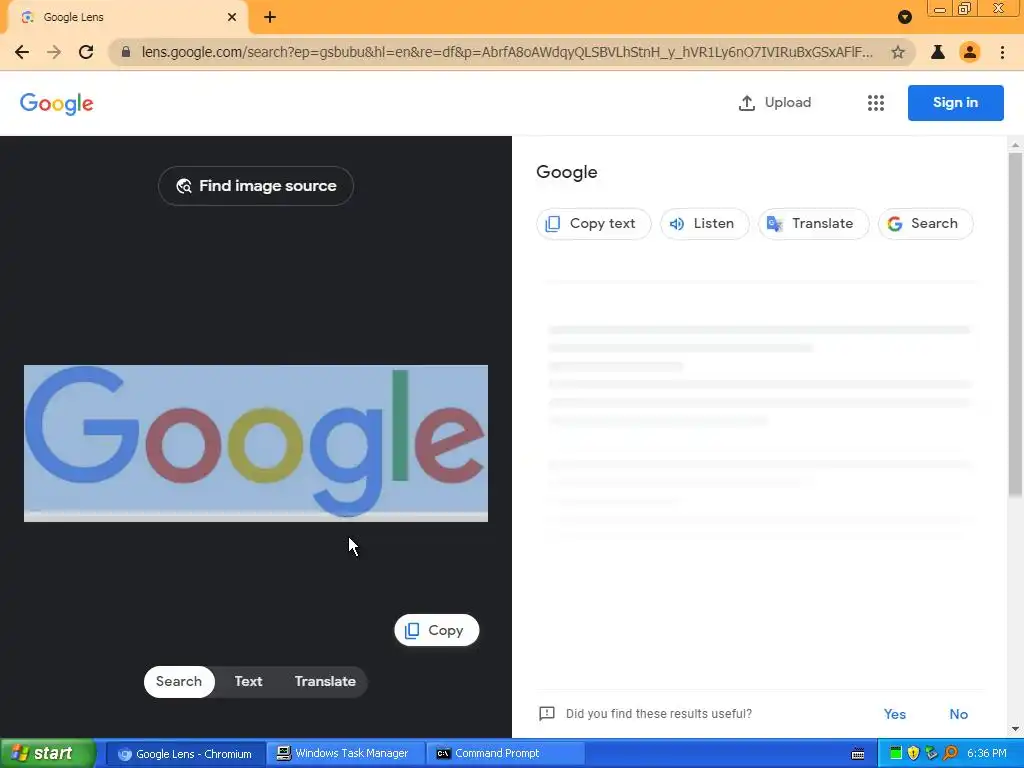Click the network tray icon
Viewport: 1024px width, 768px height.
point(932,754)
